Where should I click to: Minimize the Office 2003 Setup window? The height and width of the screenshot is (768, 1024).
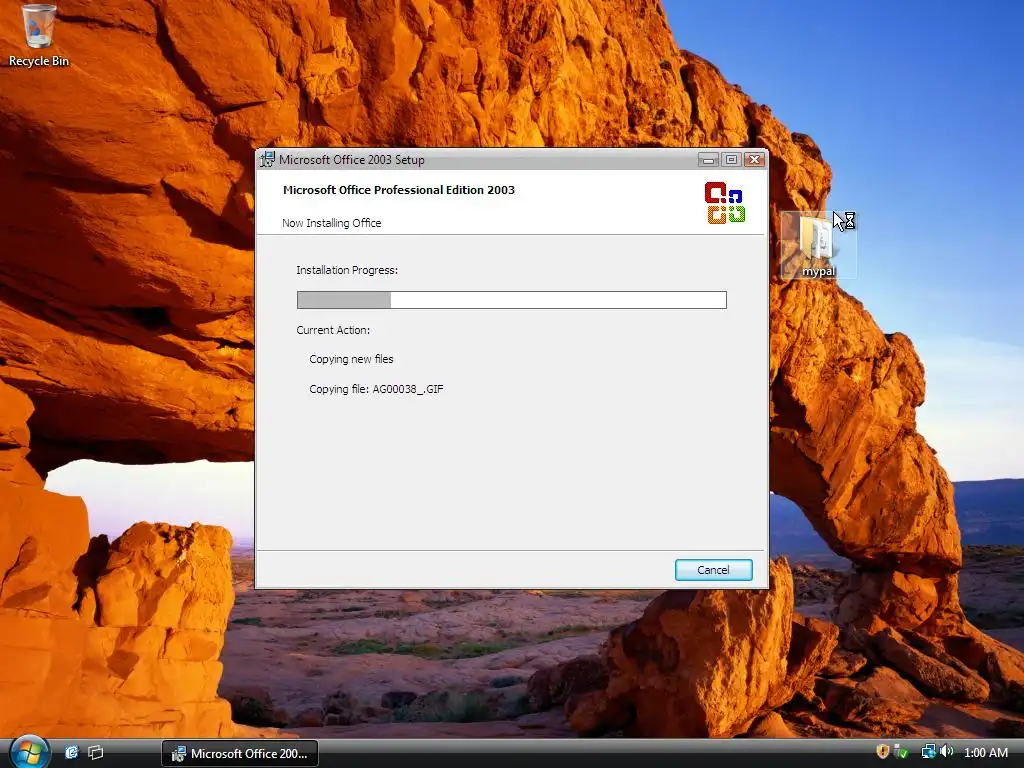(708, 159)
